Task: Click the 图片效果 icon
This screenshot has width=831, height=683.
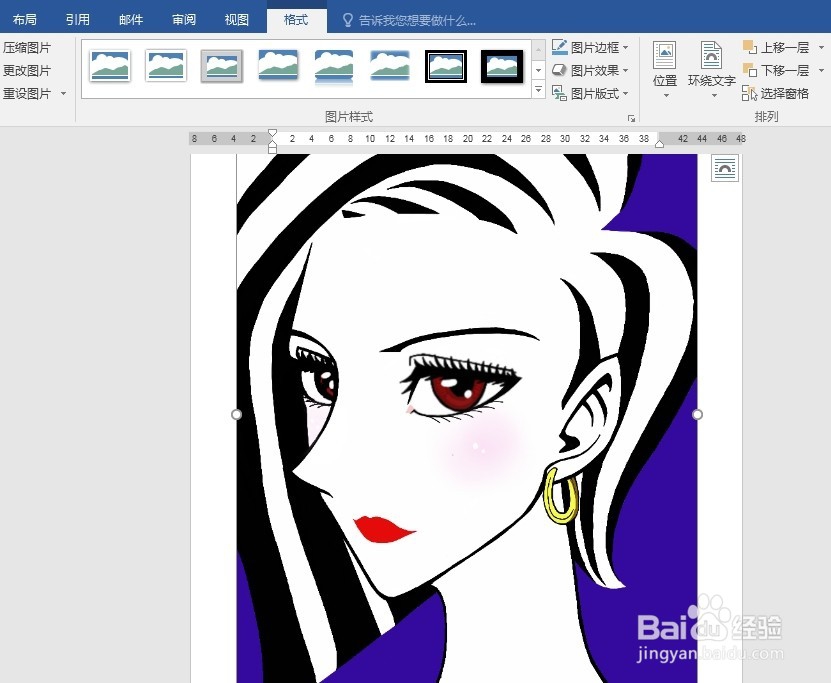Action: (559, 70)
